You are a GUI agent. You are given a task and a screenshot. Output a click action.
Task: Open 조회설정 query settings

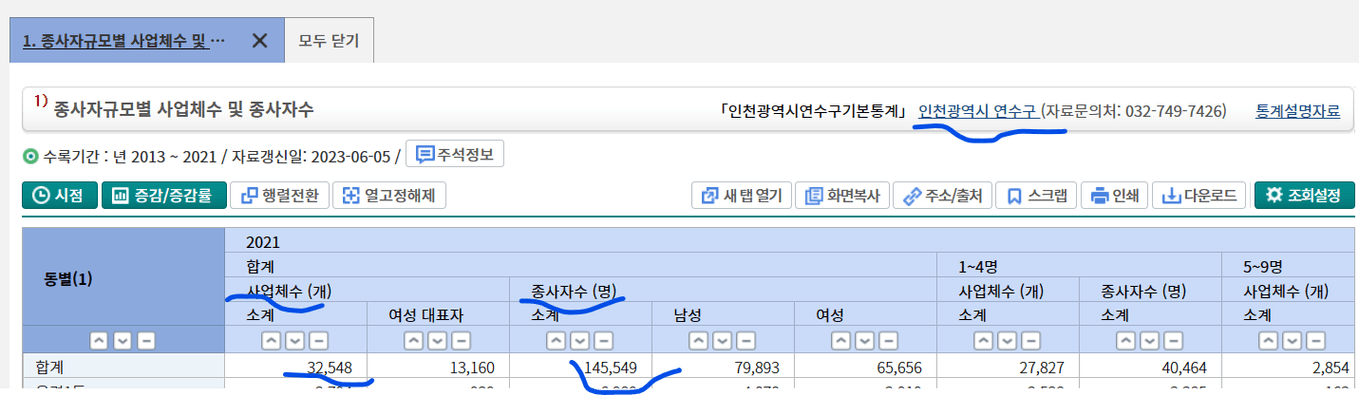click(x=1304, y=195)
